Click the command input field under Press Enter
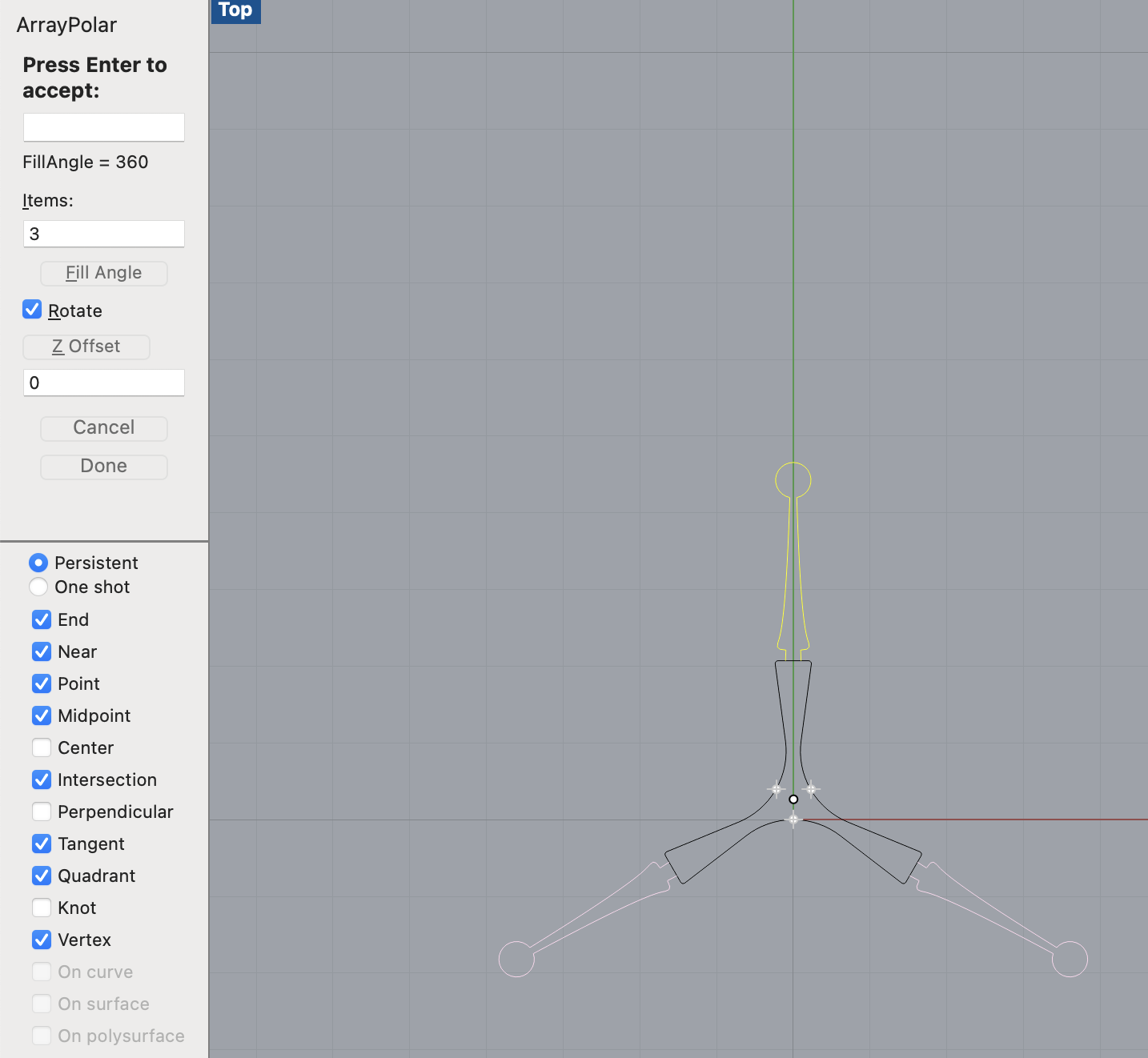1148x1058 pixels. tap(103, 127)
